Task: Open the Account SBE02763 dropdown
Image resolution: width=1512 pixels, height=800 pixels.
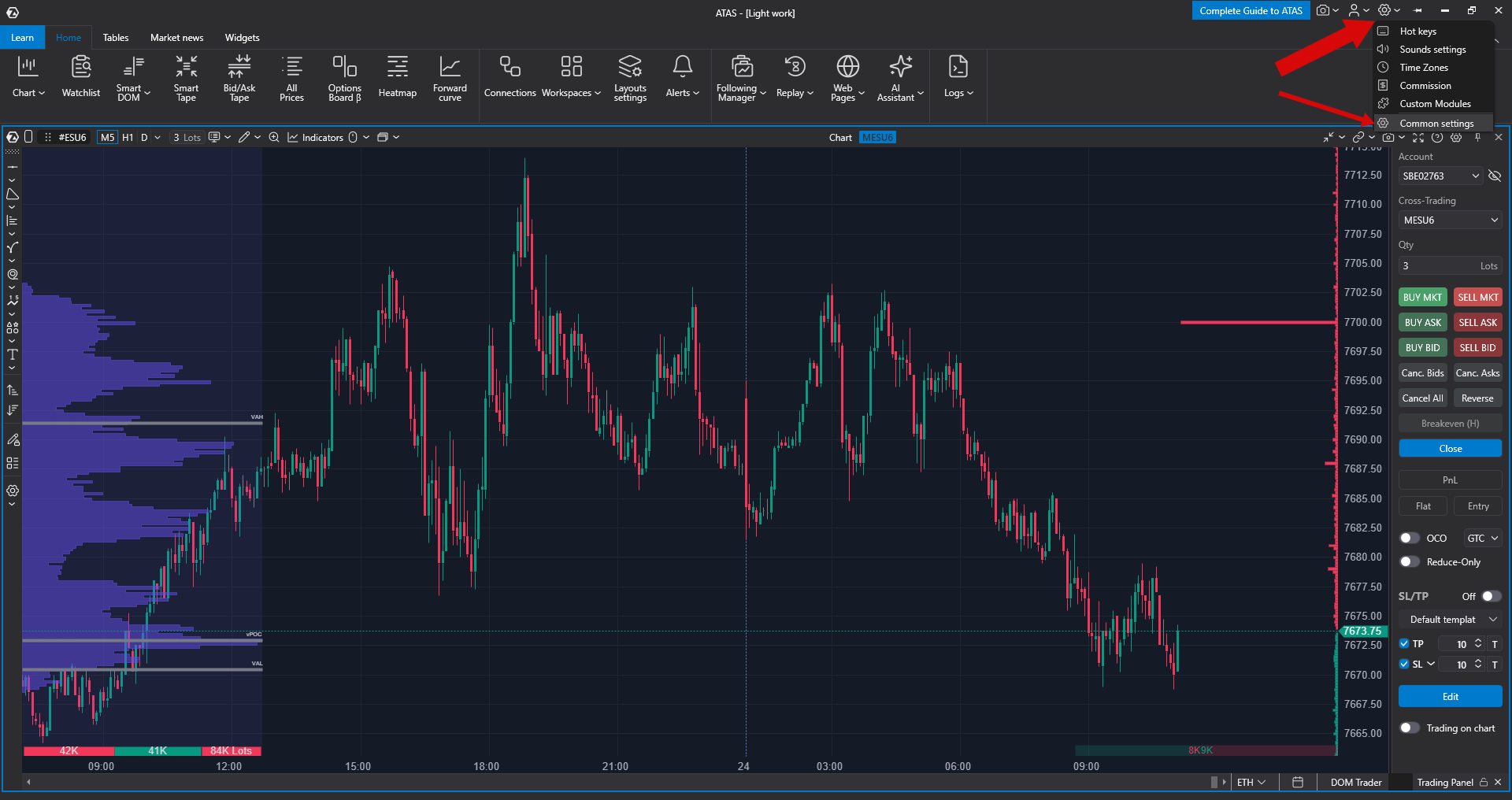Action: pyautogui.click(x=1441, y=176)
